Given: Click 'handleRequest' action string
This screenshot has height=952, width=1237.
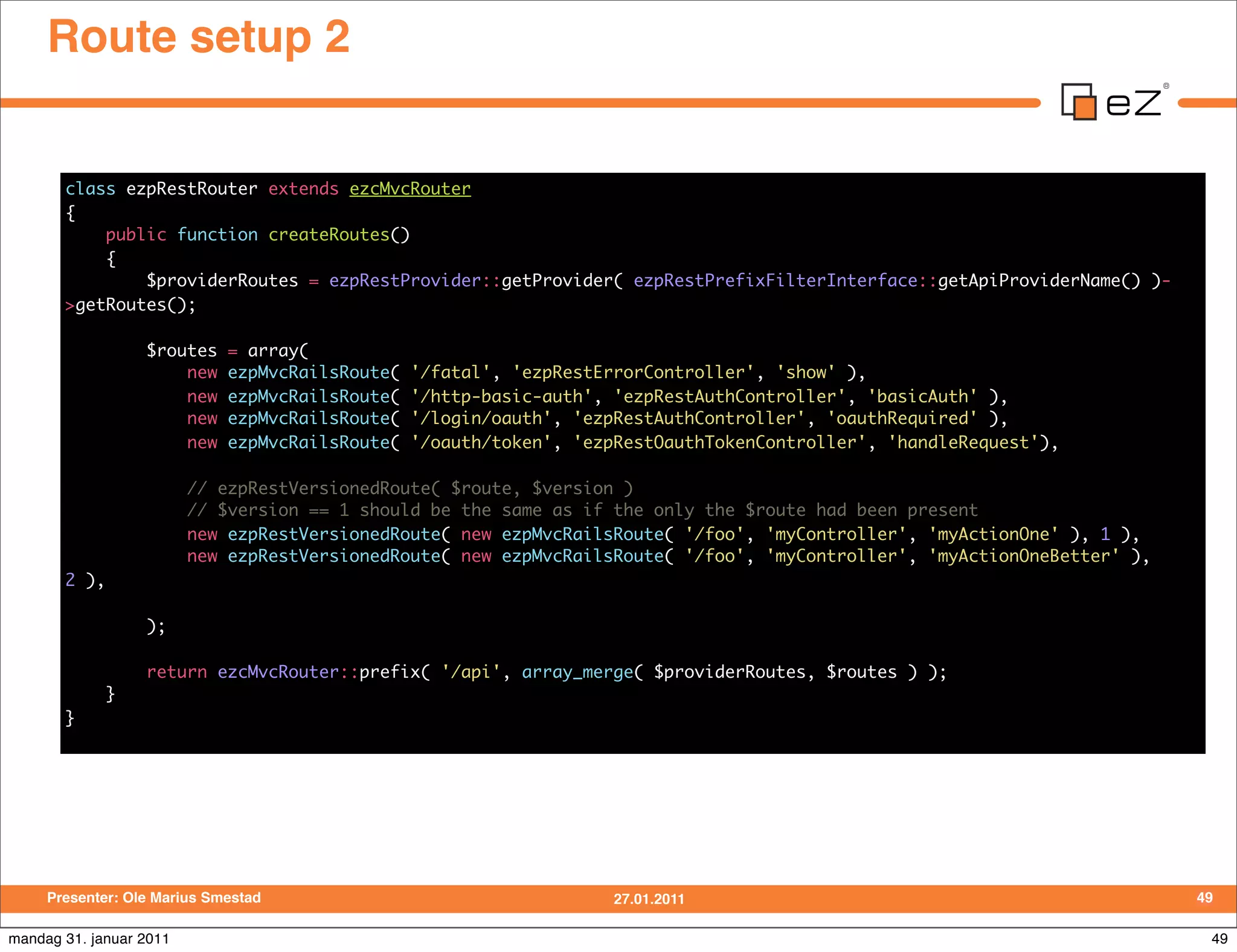Looking at the screenshot, I should pyautogui.click(x=963, y=443).
